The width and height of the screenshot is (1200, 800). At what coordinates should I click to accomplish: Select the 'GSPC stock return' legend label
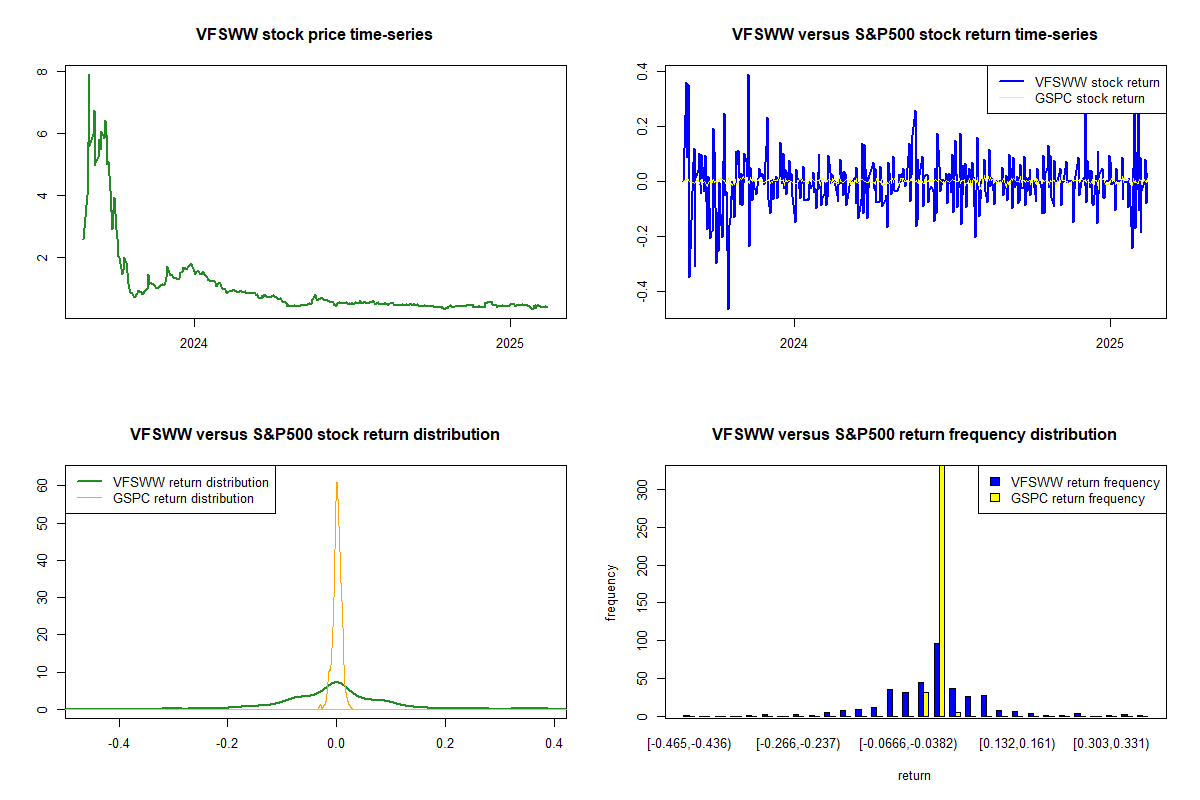1089,98
